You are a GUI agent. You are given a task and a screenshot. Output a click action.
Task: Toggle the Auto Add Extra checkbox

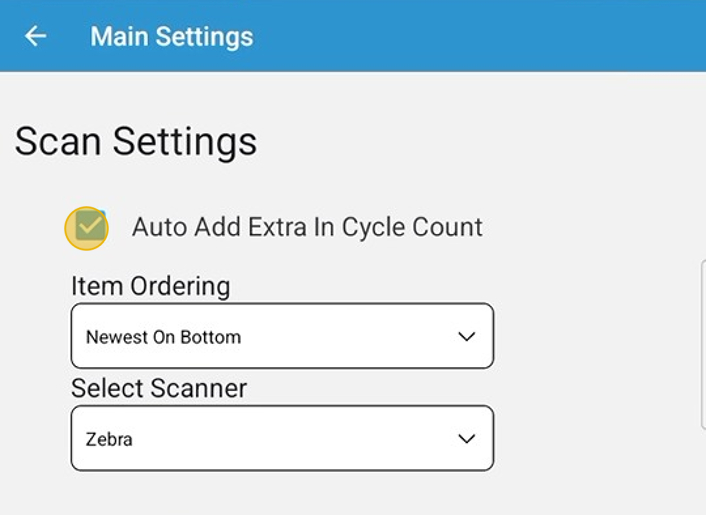click(x=88, y=228)
